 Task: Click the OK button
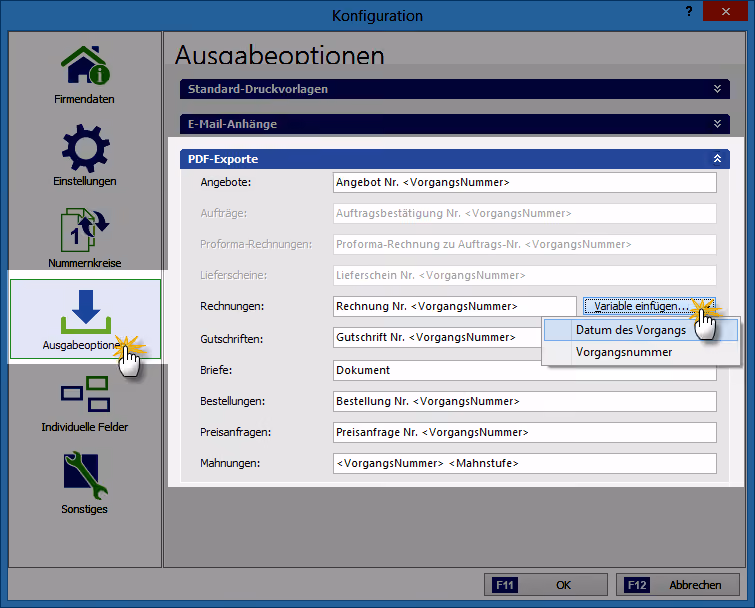546,585
